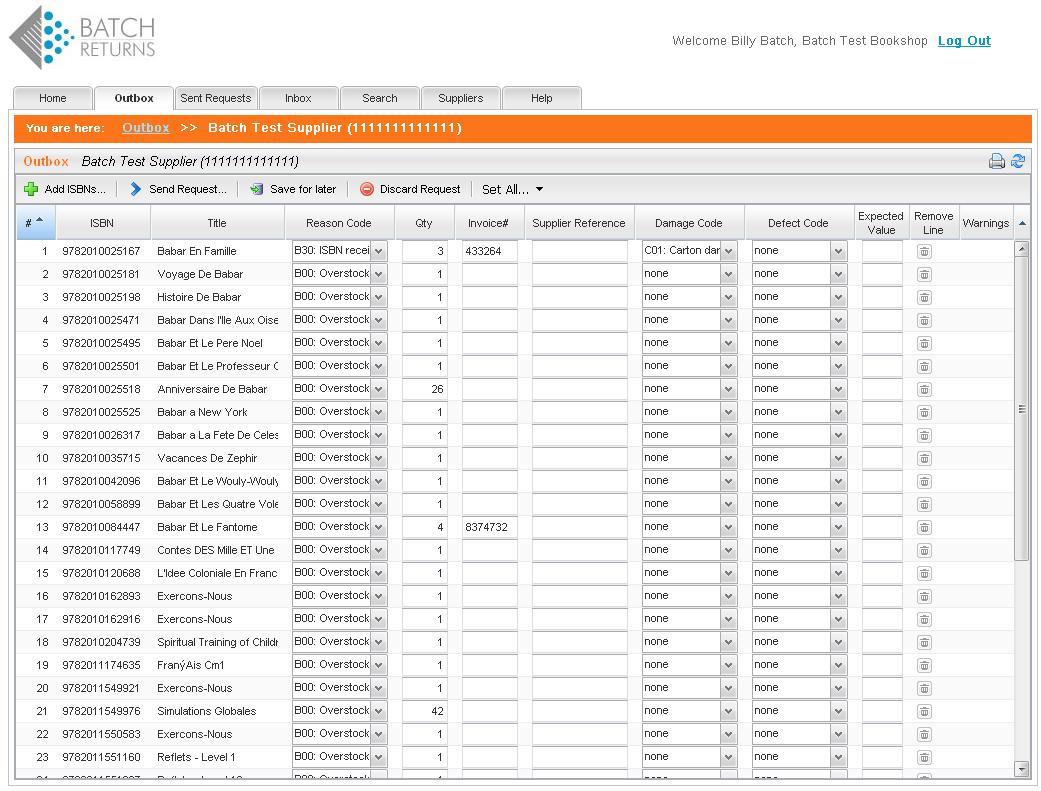The width and height of the screenshot is (1041, 791).
Task: Delete row 9 using its trash icon
Action: pos(924,435)
